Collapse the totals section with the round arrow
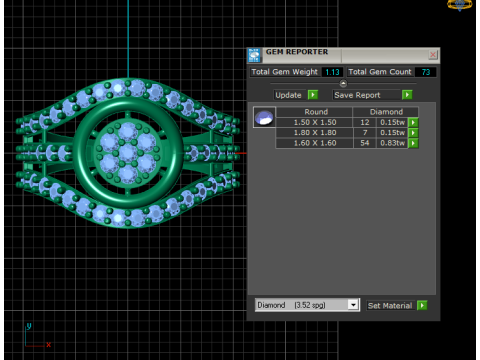The width and height of the screenshot is (480, 360). (x=343, y=83)
